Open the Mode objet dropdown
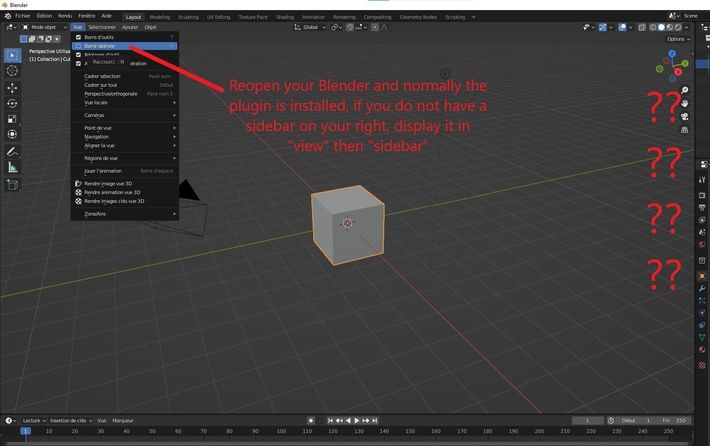Screen dimensions: 710x446 click(x=44, y=27)
